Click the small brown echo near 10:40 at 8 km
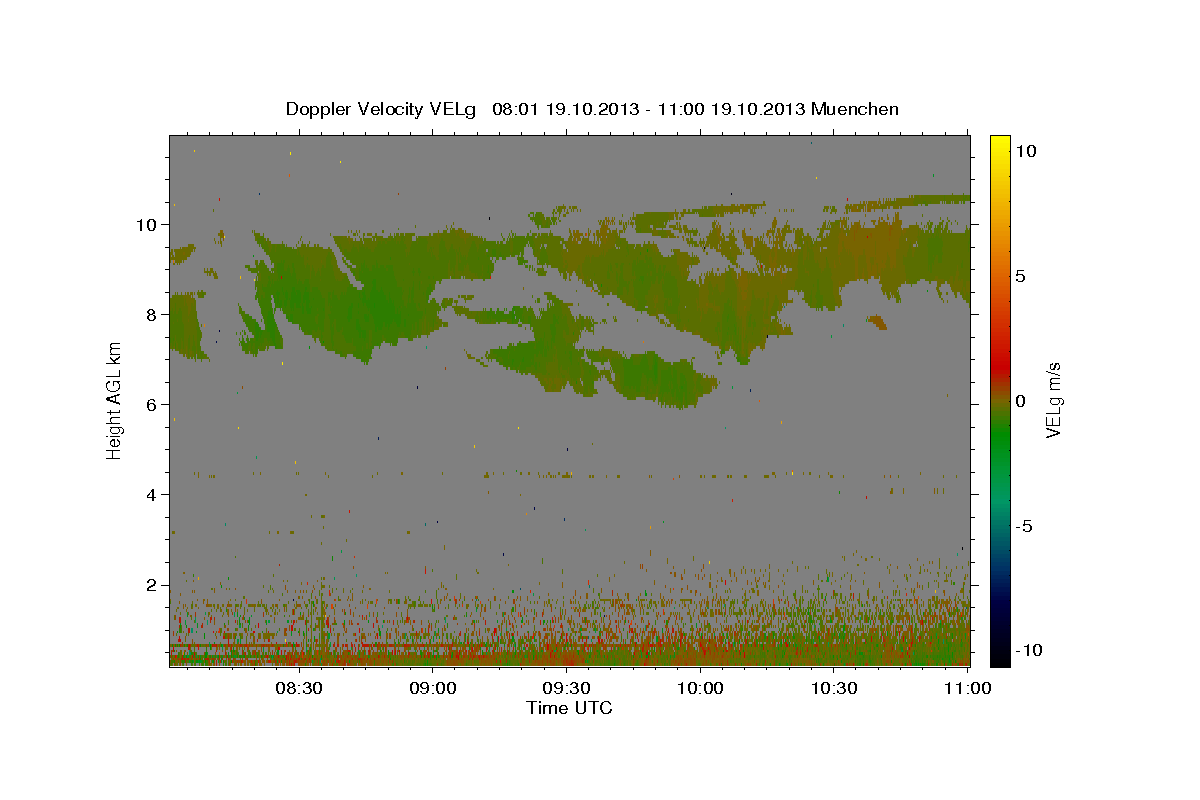Screen dimensions: 1200x800 [x=877, y=322]
